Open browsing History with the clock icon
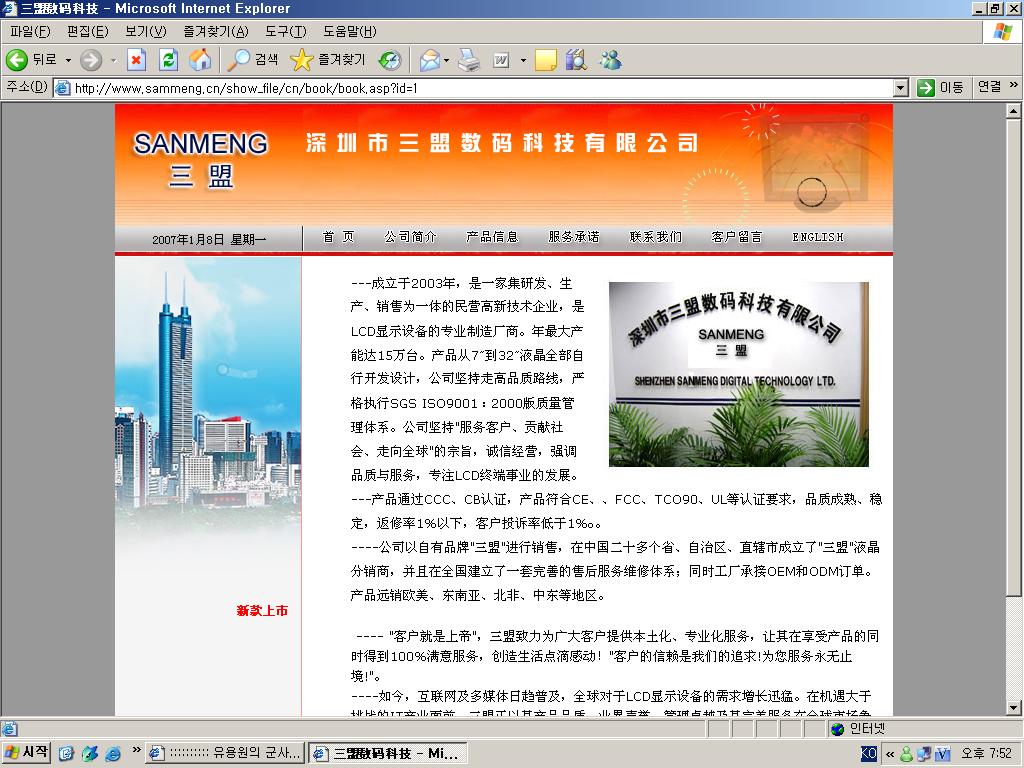 [391, 59]
